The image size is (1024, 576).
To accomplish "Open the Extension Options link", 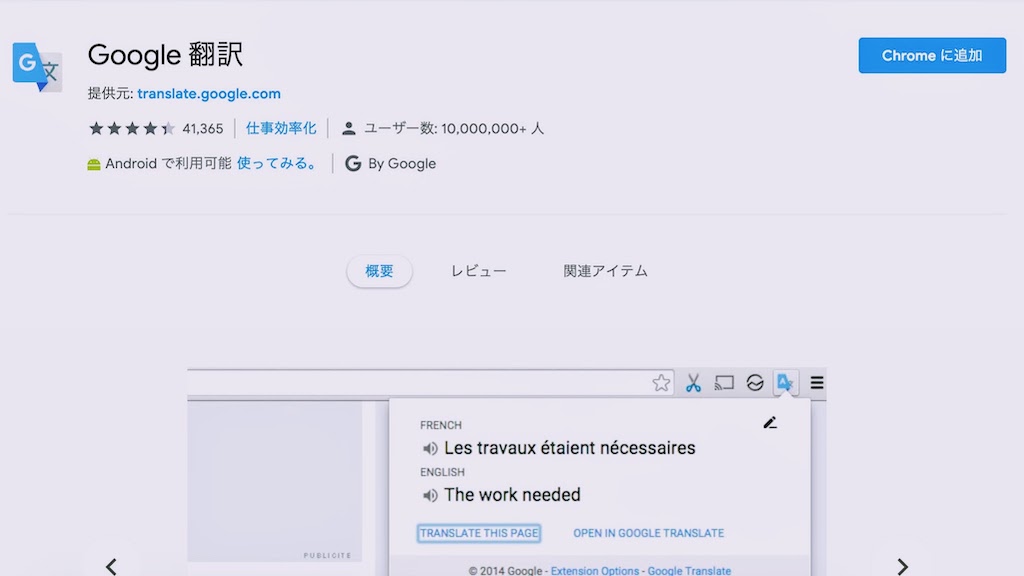I will click(x=594, y=570).
